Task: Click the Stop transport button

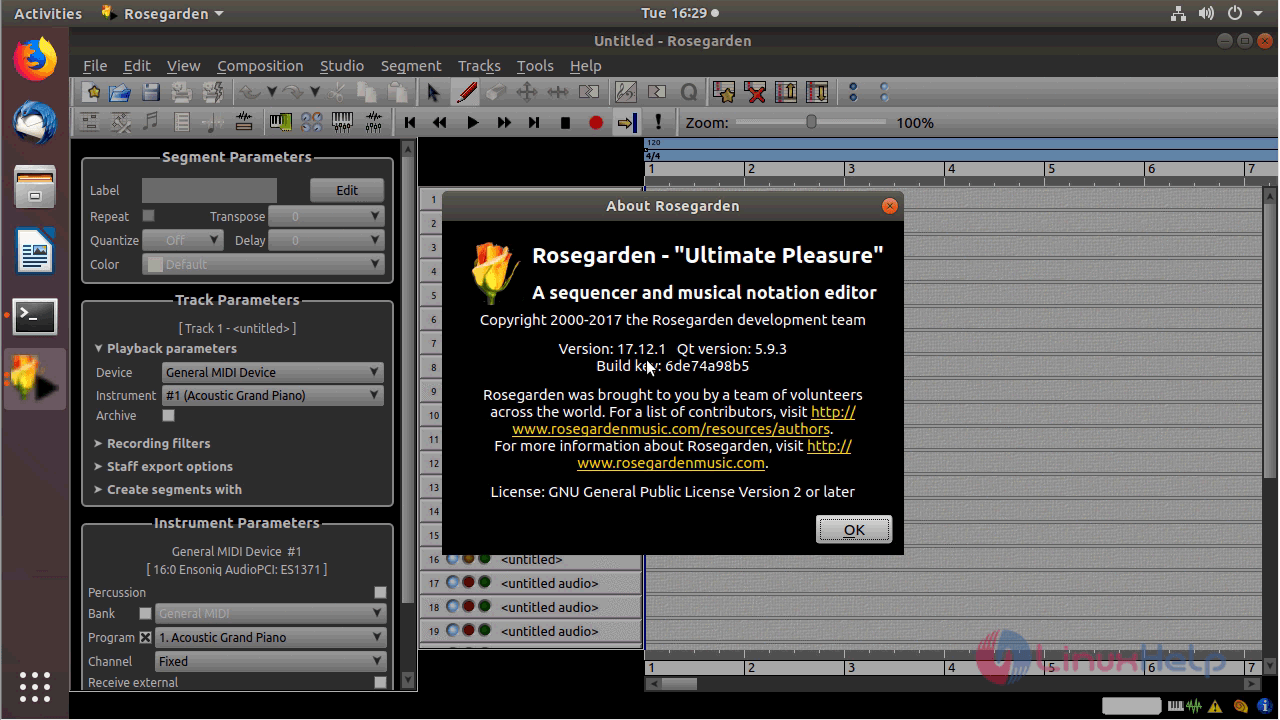Action: (565, 122)
